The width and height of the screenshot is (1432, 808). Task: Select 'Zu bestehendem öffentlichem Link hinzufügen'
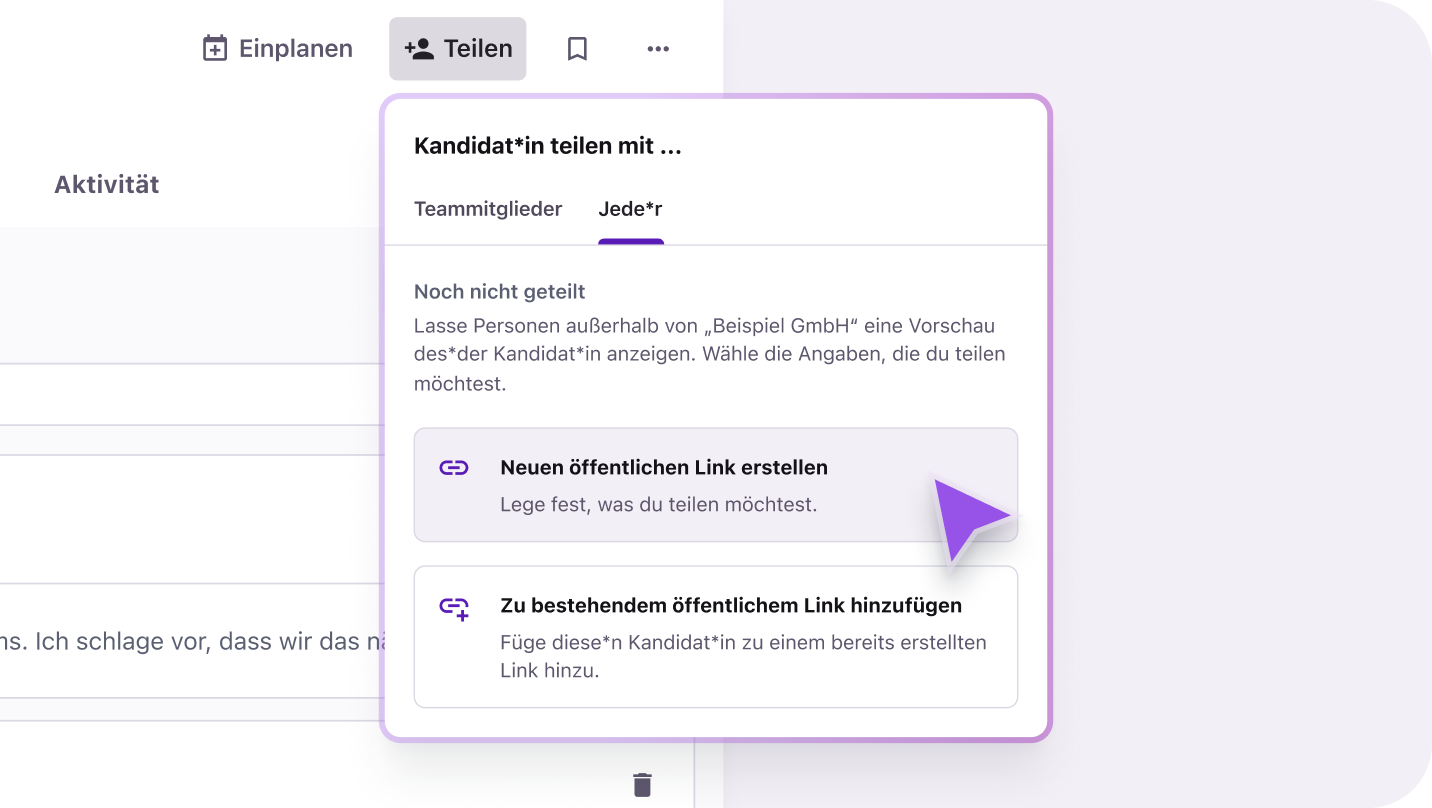pyautogui.click(x=730, y=605)
